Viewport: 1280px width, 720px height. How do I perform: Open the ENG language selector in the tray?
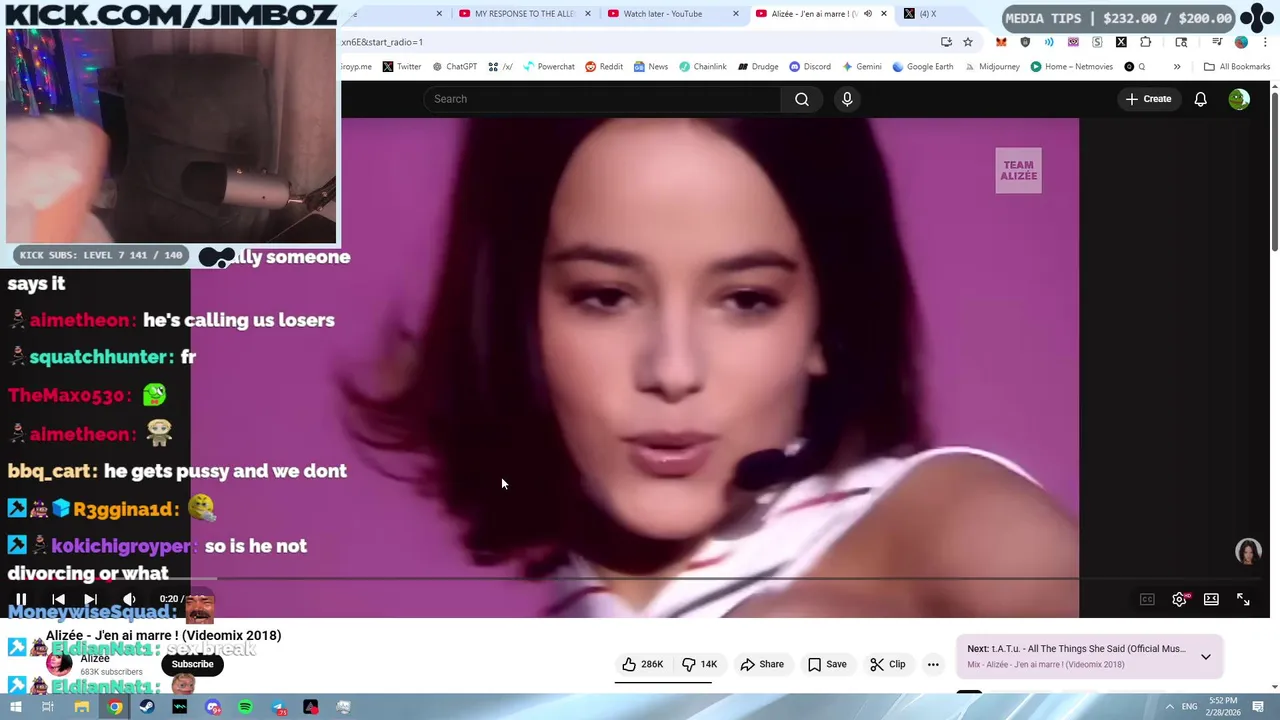[1190, 707]
